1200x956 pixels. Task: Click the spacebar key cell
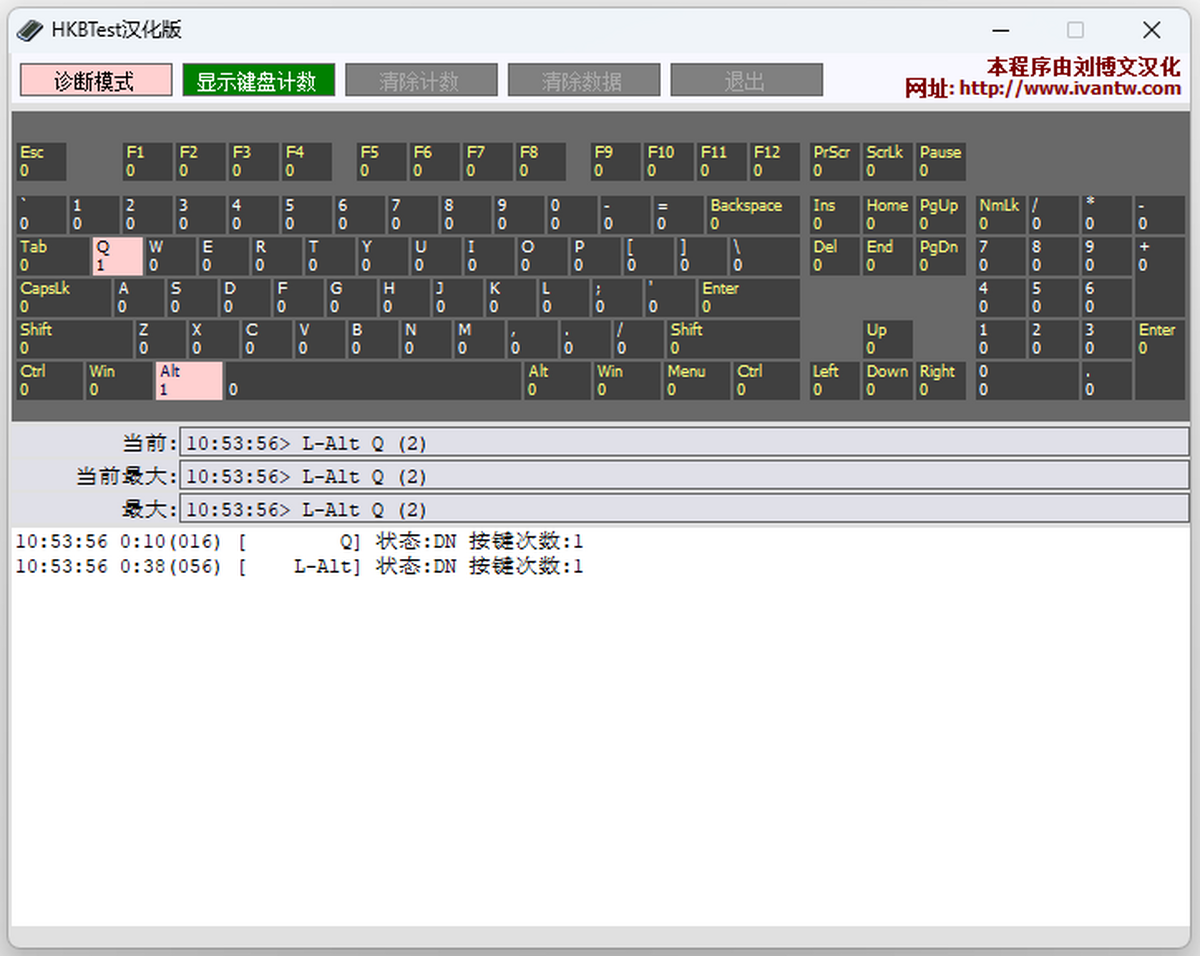tap(373, 380)
